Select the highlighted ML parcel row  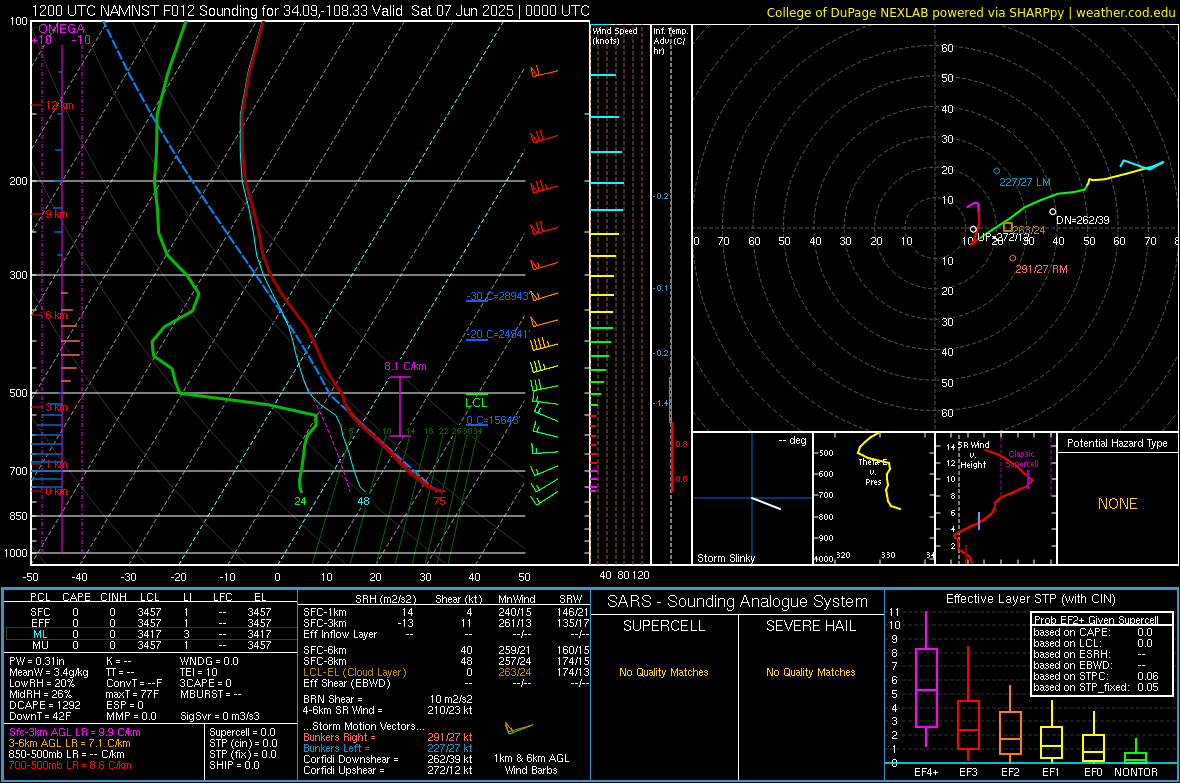pyautogui.click(x=151, y=634)
